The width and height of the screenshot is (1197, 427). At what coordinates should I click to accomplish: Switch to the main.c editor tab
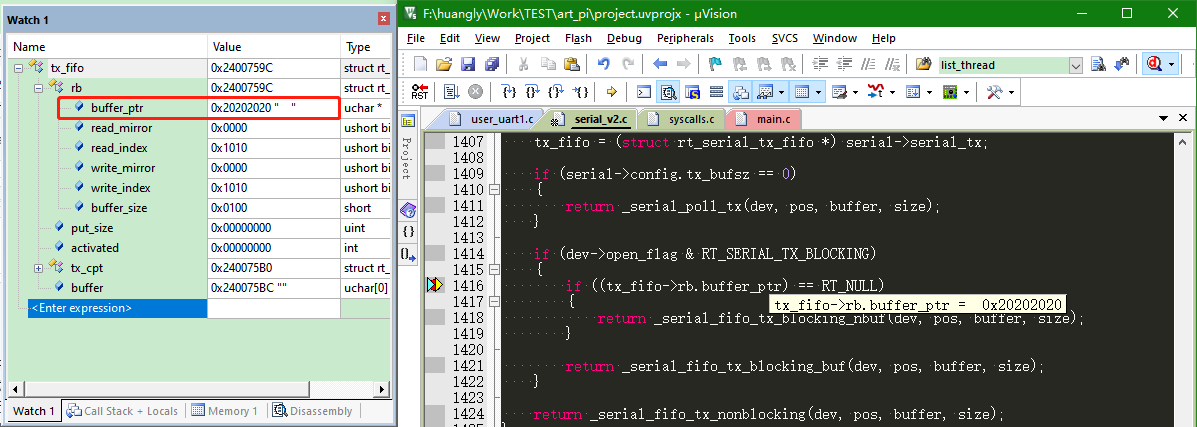coord(766,119)
